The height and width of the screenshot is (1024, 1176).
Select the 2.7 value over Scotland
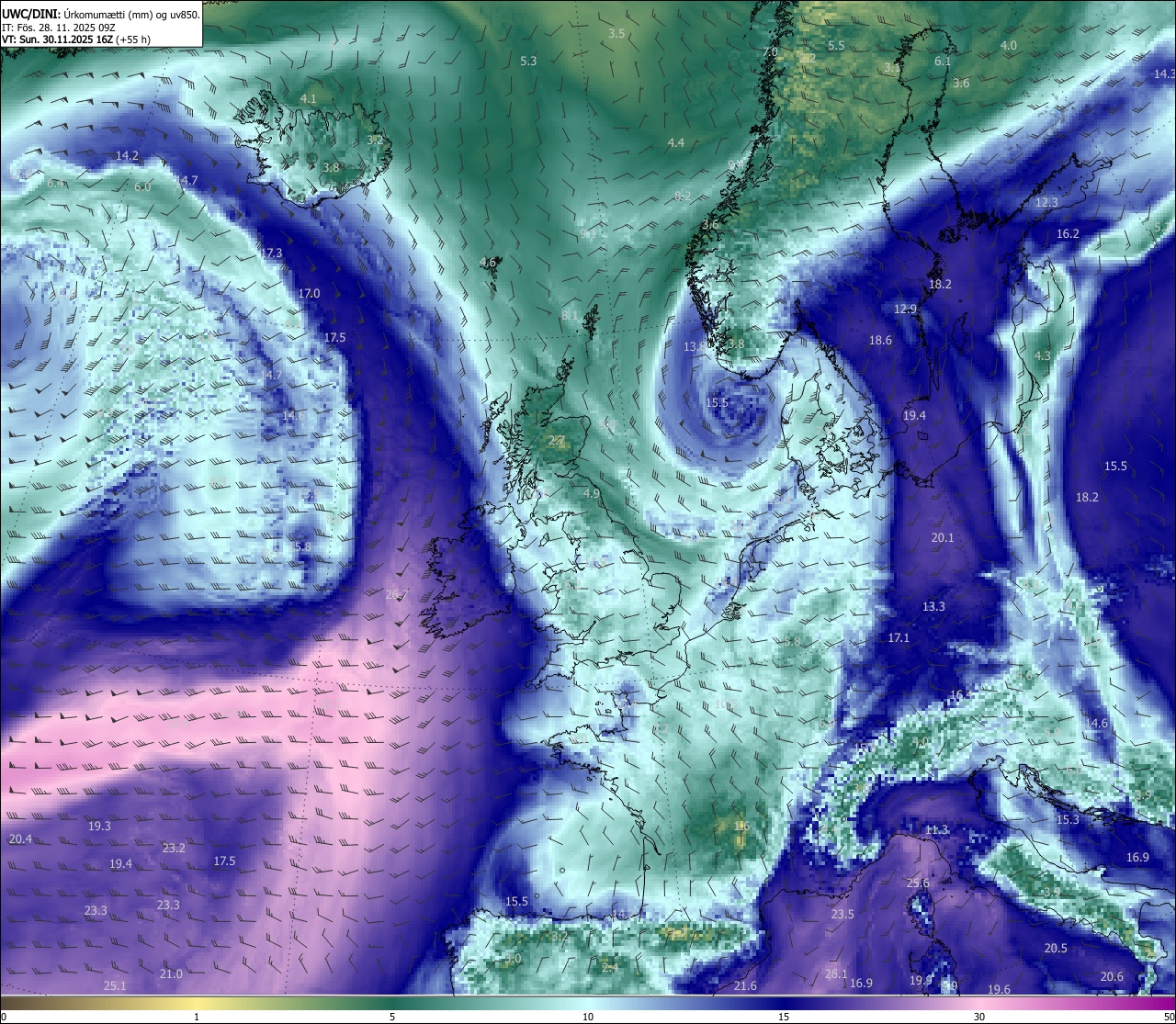(557, 441)
